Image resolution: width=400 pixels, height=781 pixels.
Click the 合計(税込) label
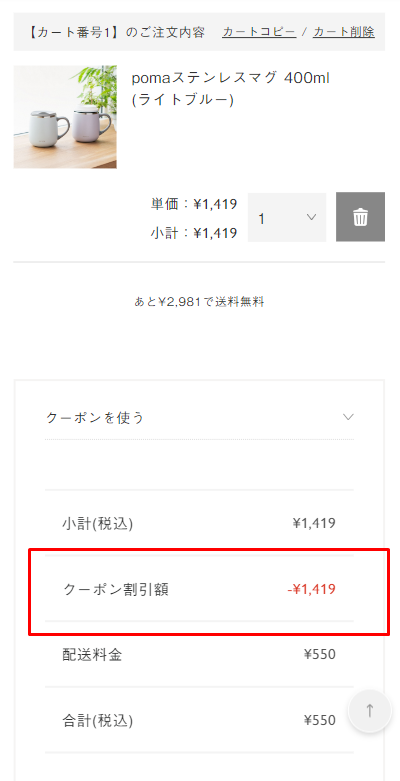tap(98, 720)
